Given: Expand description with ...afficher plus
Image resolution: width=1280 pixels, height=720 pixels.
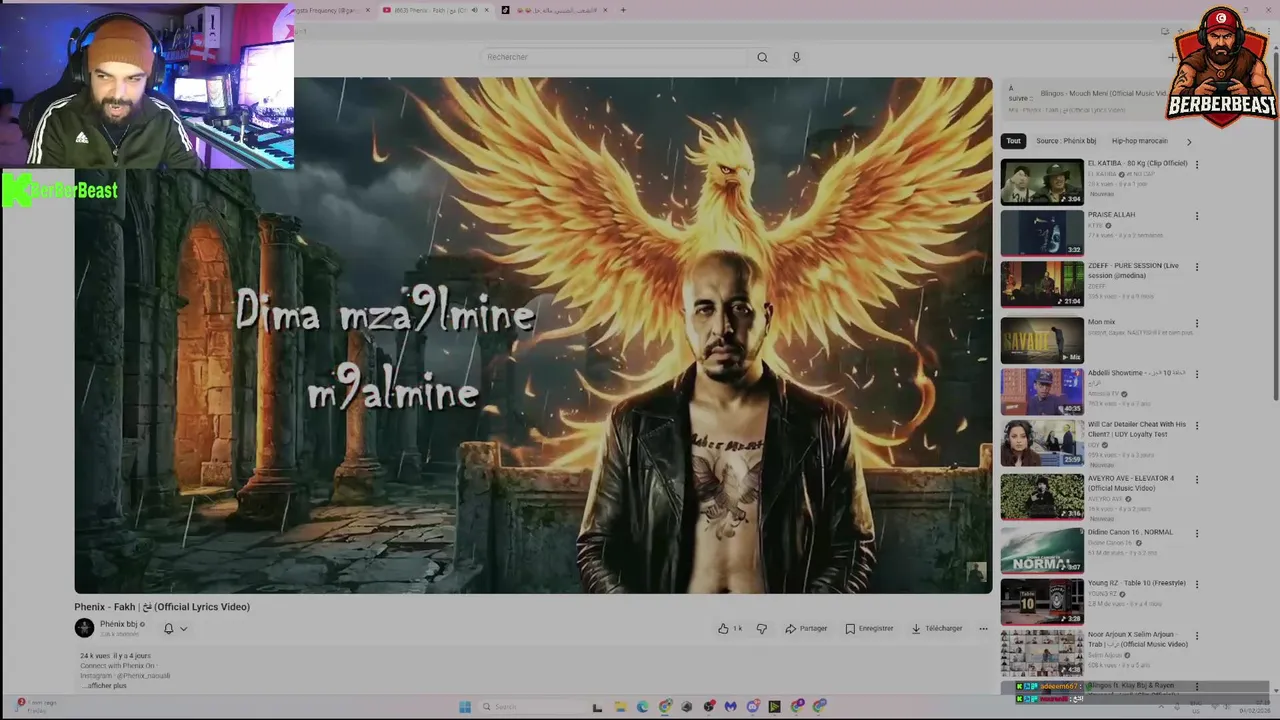Looking at the screenshot, I should [105, 686].
